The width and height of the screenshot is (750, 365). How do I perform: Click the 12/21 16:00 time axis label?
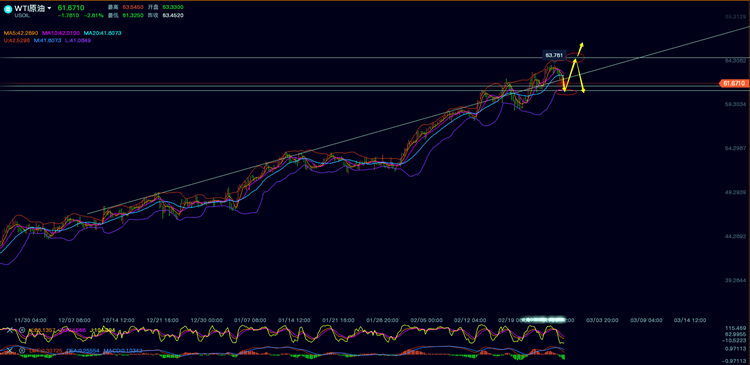point(163,320)
